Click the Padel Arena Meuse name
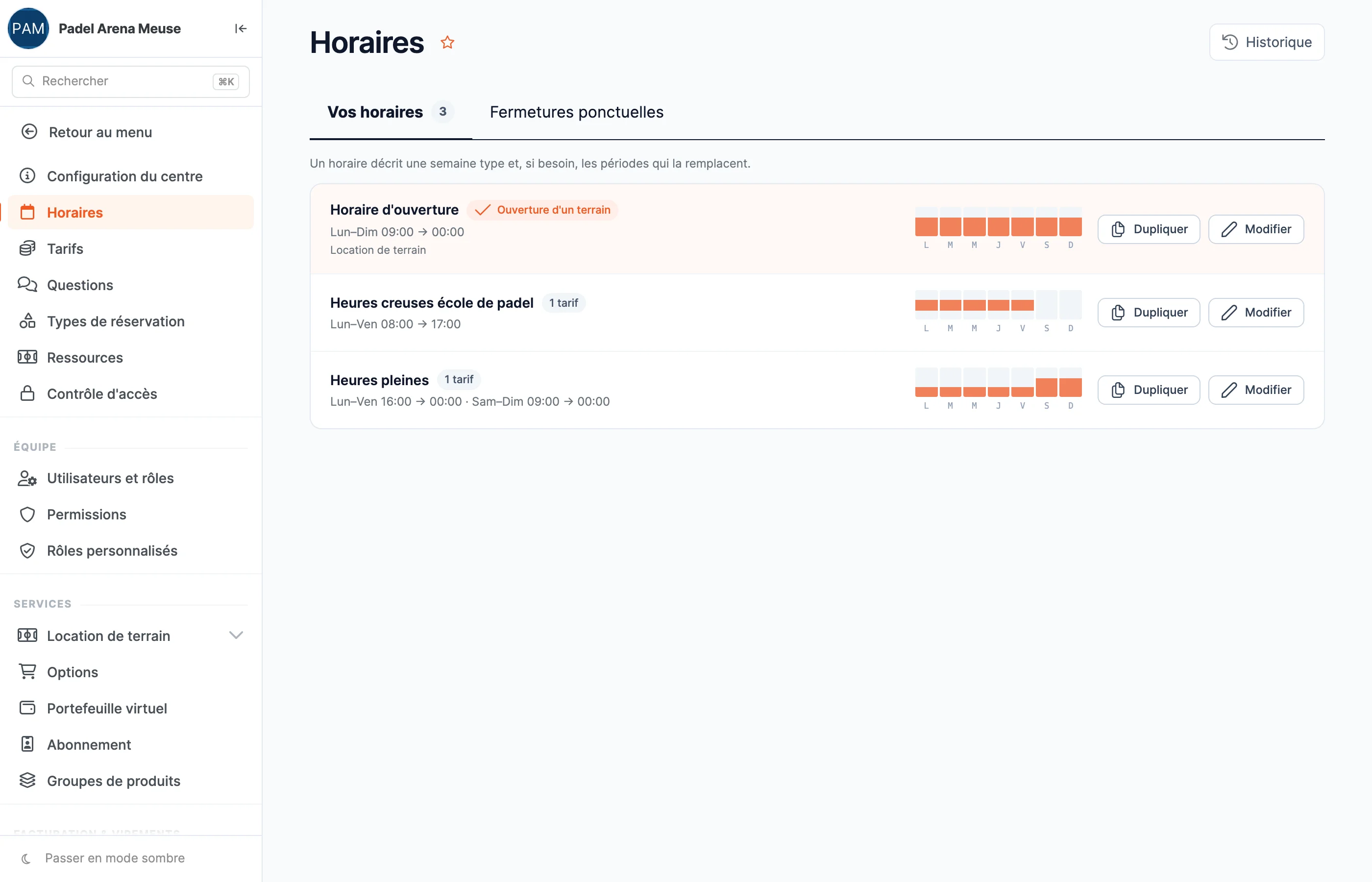The image size is (1372, 882). (x=120, y=28)
